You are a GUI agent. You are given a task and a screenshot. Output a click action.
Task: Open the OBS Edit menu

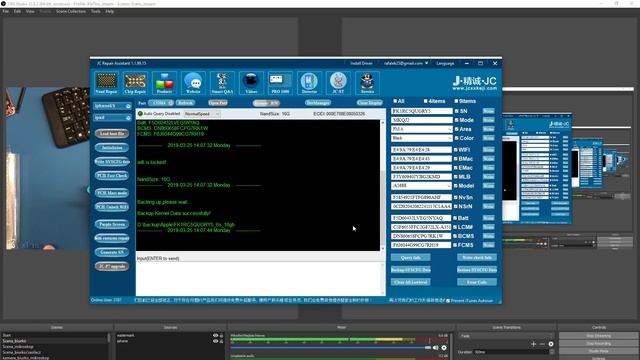click(x=17, y=11)
